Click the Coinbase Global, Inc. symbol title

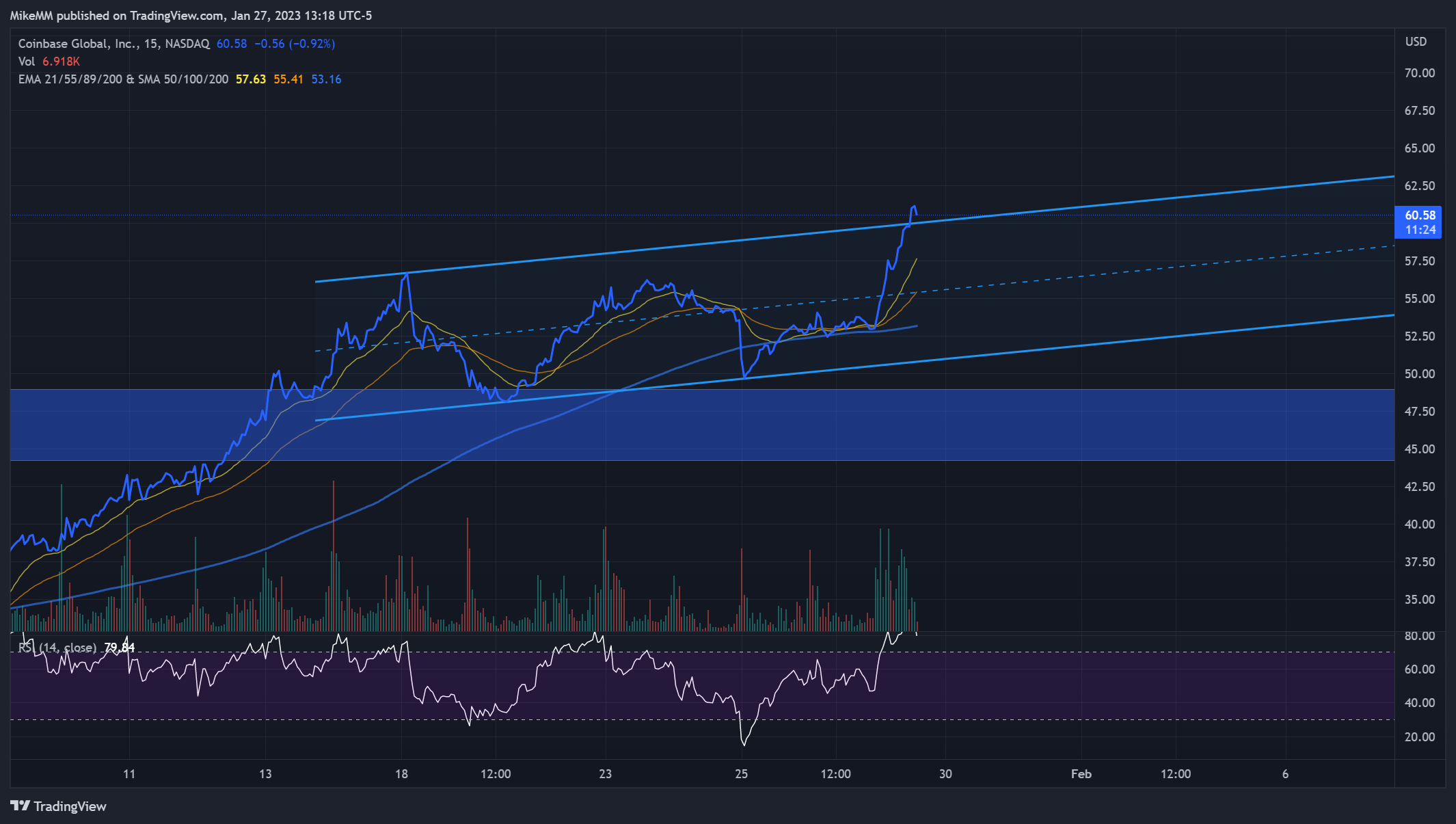(x=113, y=44)
